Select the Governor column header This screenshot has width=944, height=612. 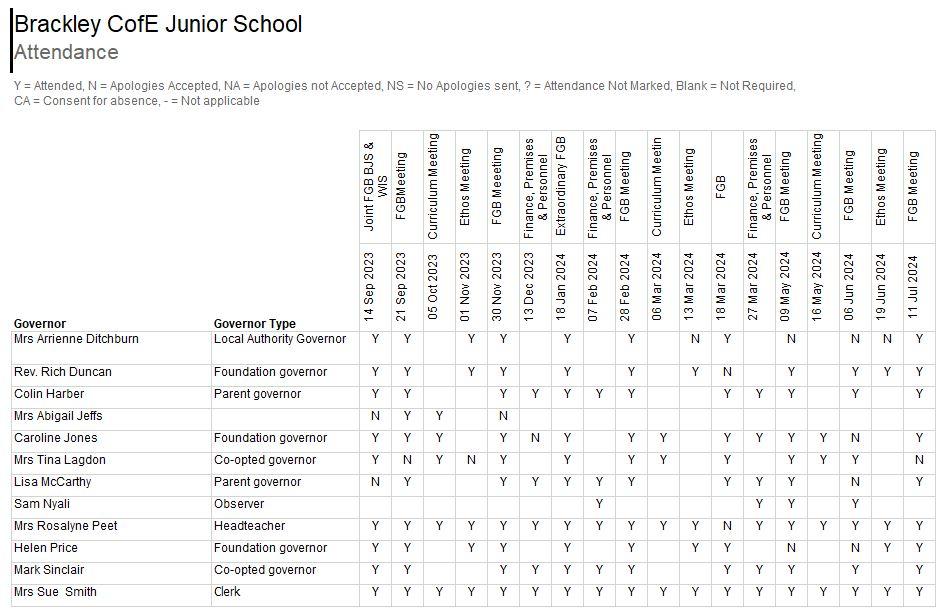pos(40,324)
